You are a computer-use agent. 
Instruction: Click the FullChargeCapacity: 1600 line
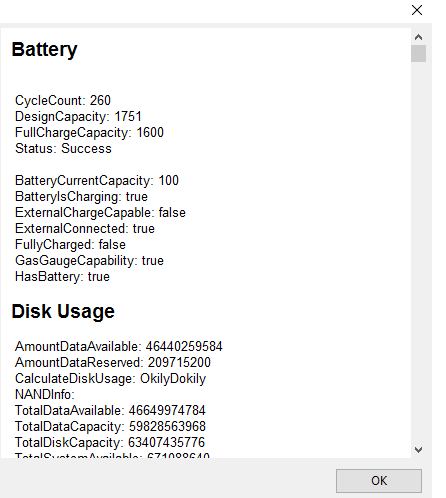tap(89, 132)
